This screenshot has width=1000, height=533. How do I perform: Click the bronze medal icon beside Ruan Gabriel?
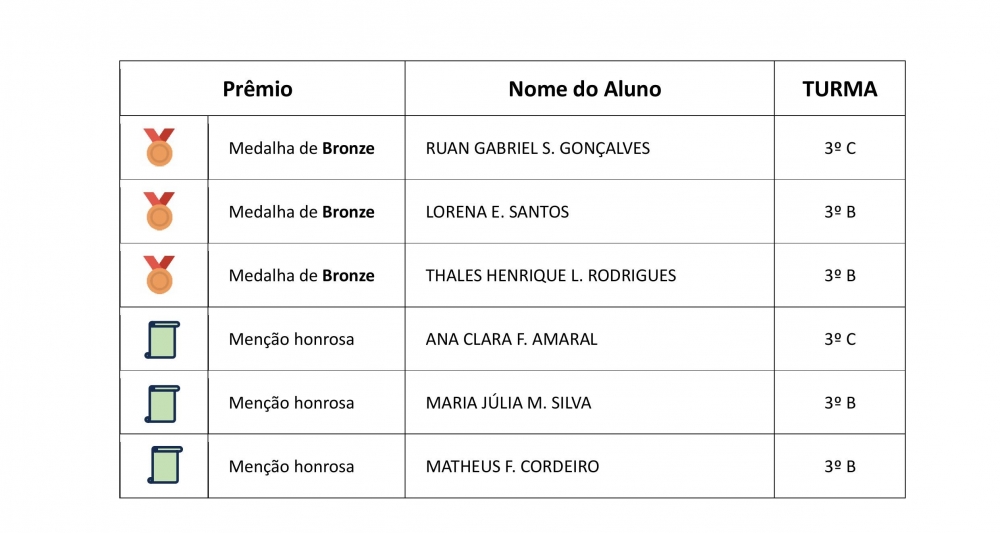[159, 147]
